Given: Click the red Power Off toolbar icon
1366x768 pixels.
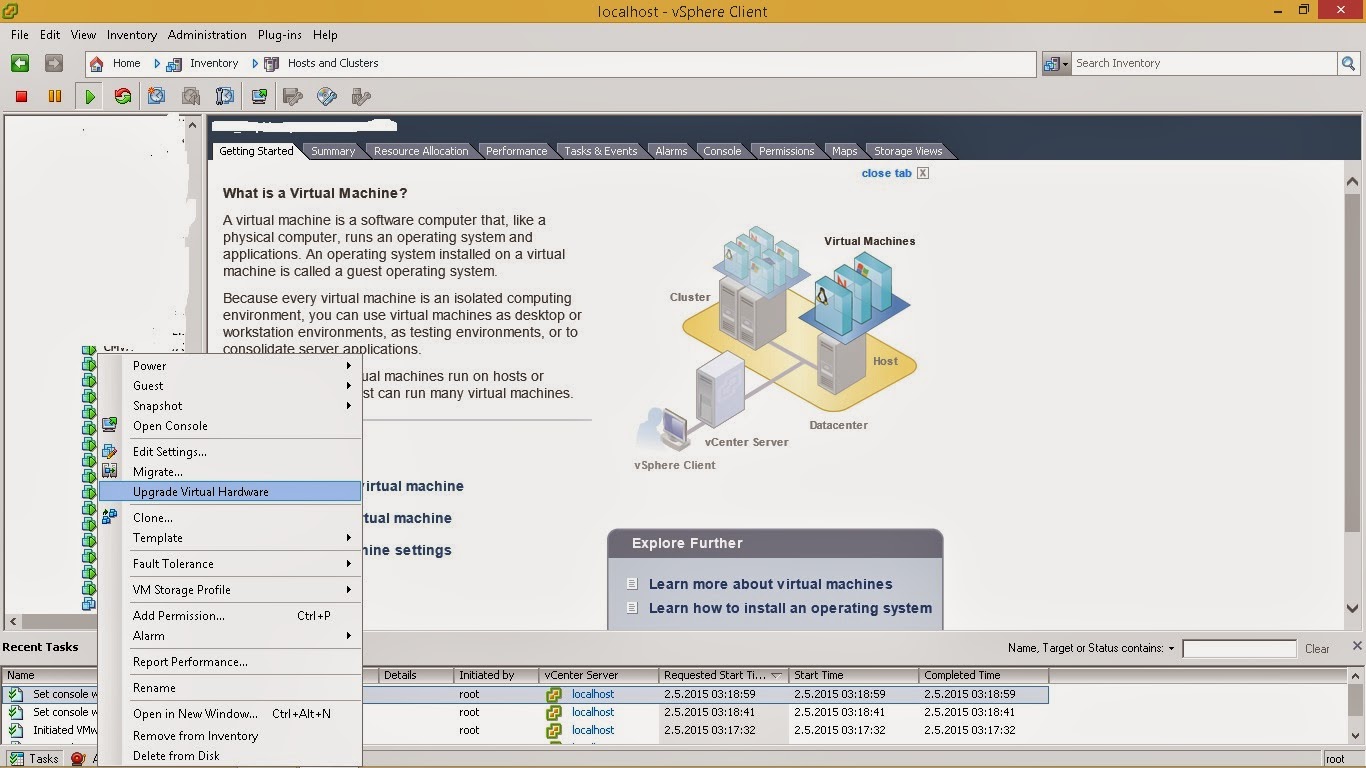Looking at the screenshot, I should (x=21, y=96).
